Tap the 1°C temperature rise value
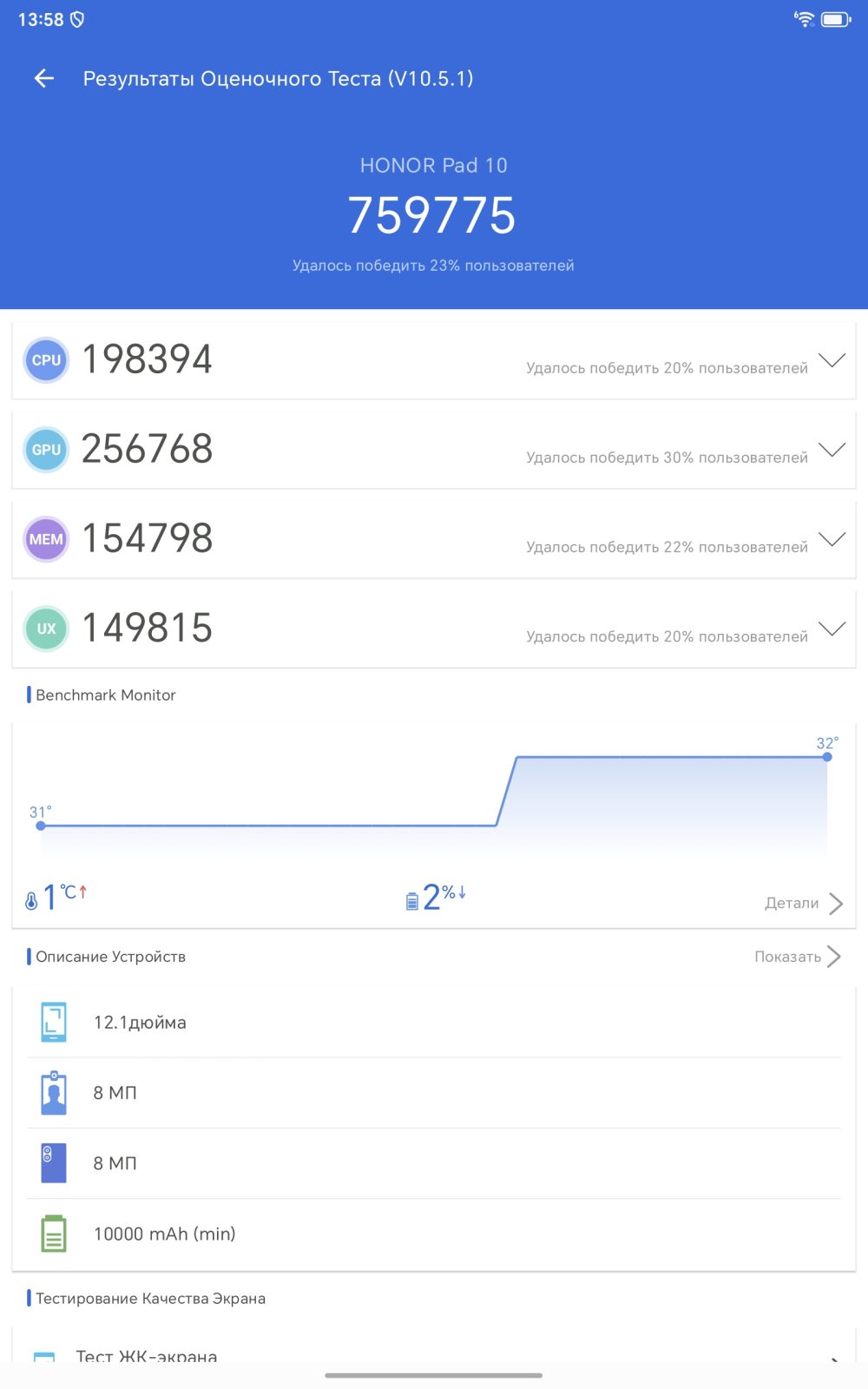 click(65, 897)
